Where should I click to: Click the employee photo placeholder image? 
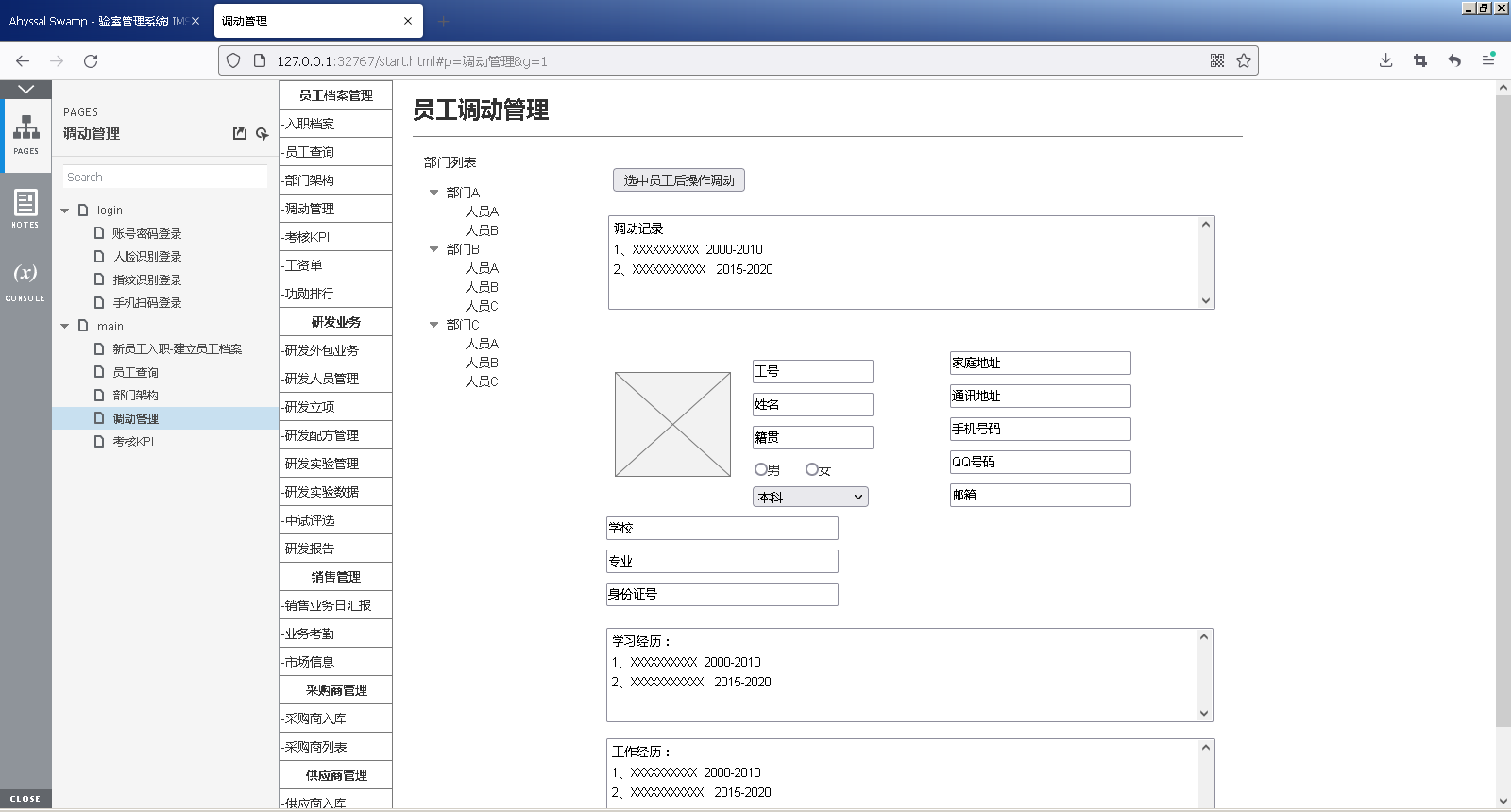click(672, 424)
